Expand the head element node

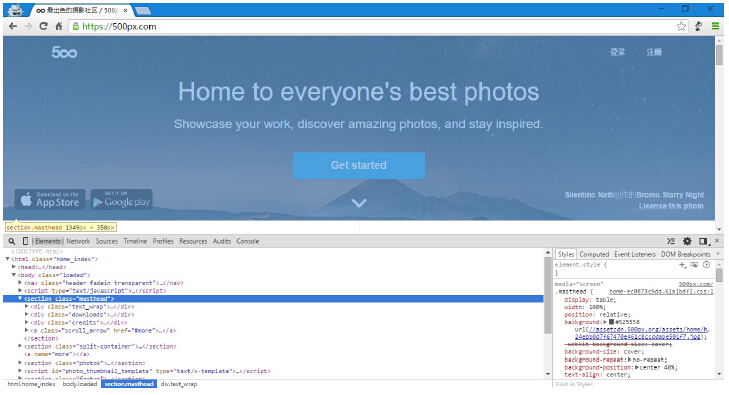14,267
